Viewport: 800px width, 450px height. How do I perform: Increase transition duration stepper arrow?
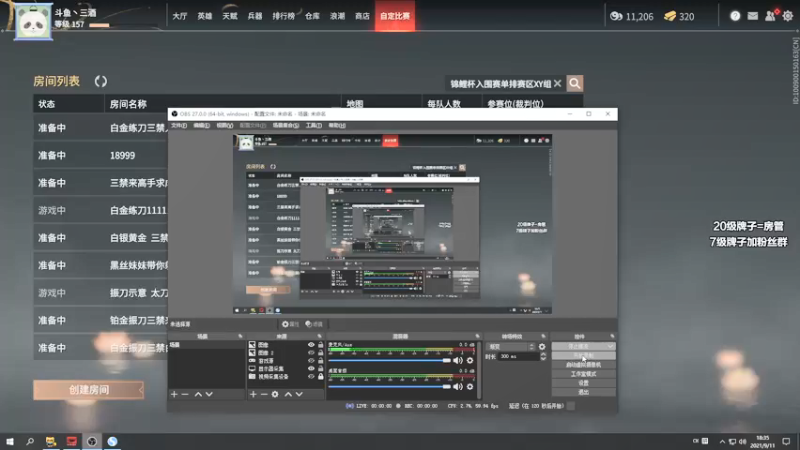(543, 355)
